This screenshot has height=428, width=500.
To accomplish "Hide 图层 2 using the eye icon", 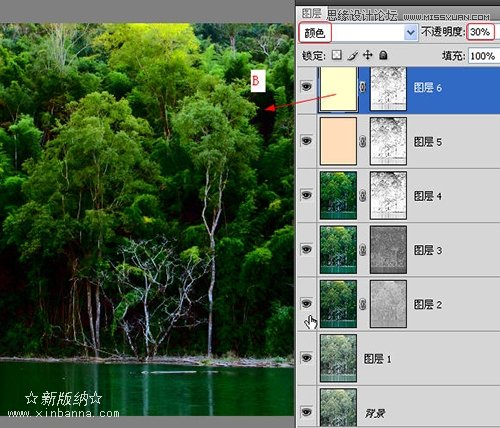I will pos(306,303).
